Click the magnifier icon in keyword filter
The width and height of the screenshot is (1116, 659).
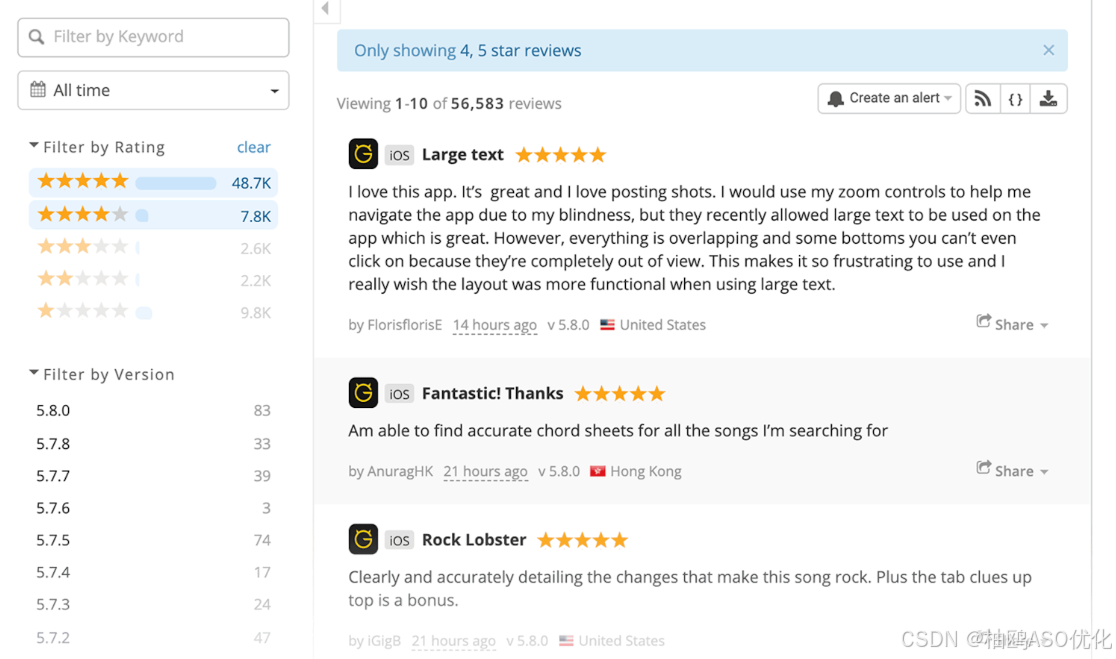(x=36, y=36)
